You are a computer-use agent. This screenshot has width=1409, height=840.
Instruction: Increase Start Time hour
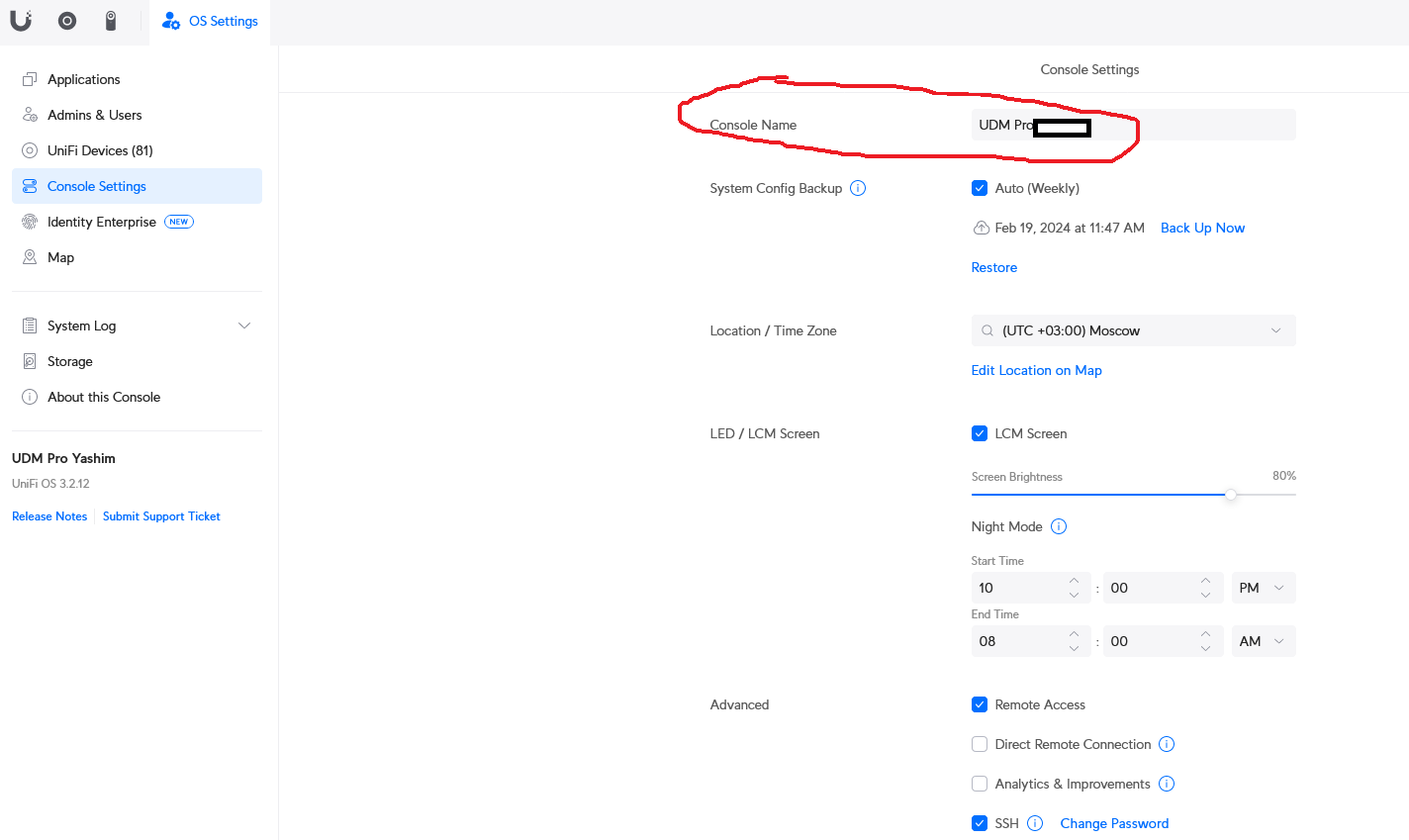pos(1074,581)
